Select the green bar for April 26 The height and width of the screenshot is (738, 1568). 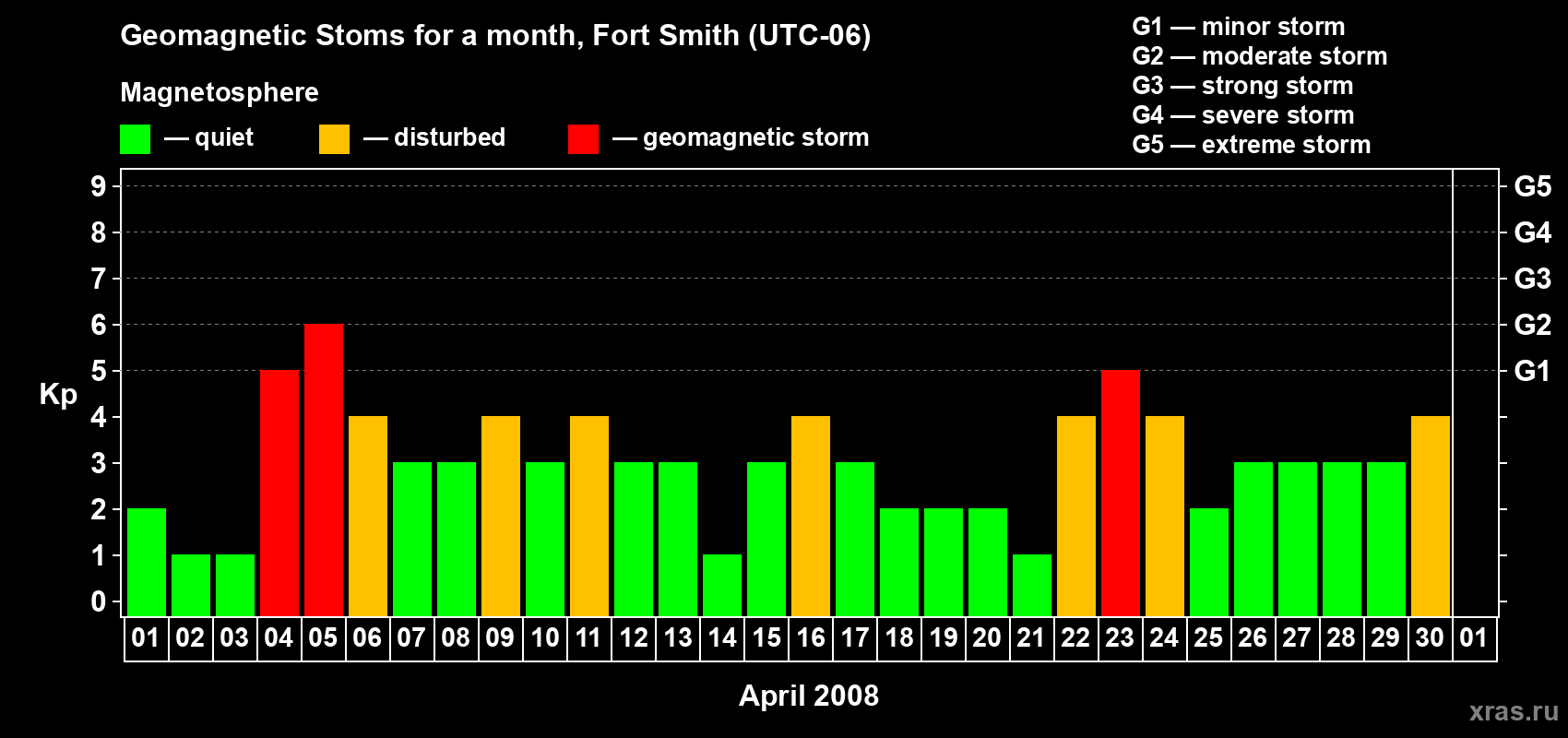coord(1253,540)
